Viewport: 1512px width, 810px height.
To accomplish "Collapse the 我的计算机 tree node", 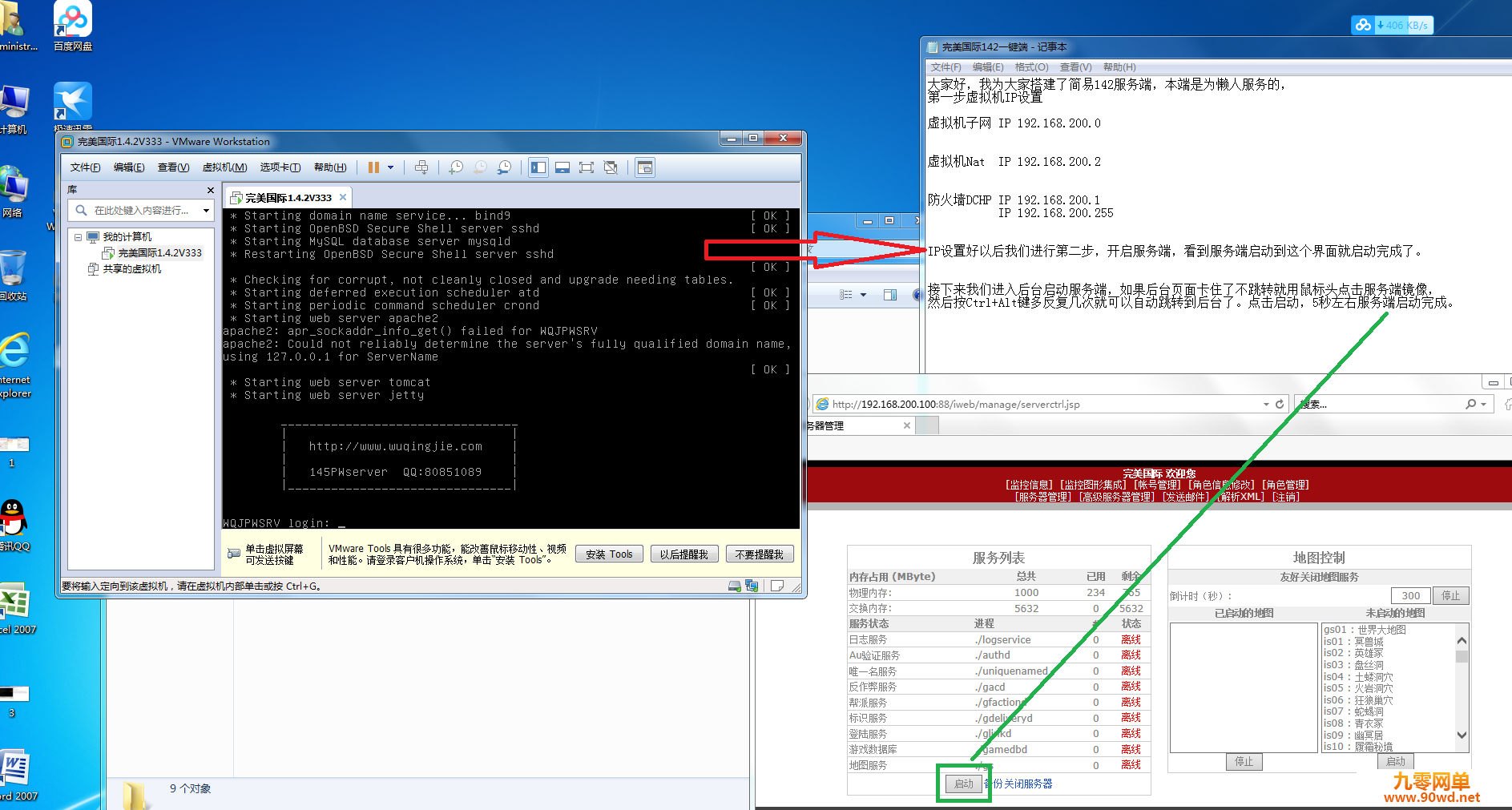I will point(78,237).
